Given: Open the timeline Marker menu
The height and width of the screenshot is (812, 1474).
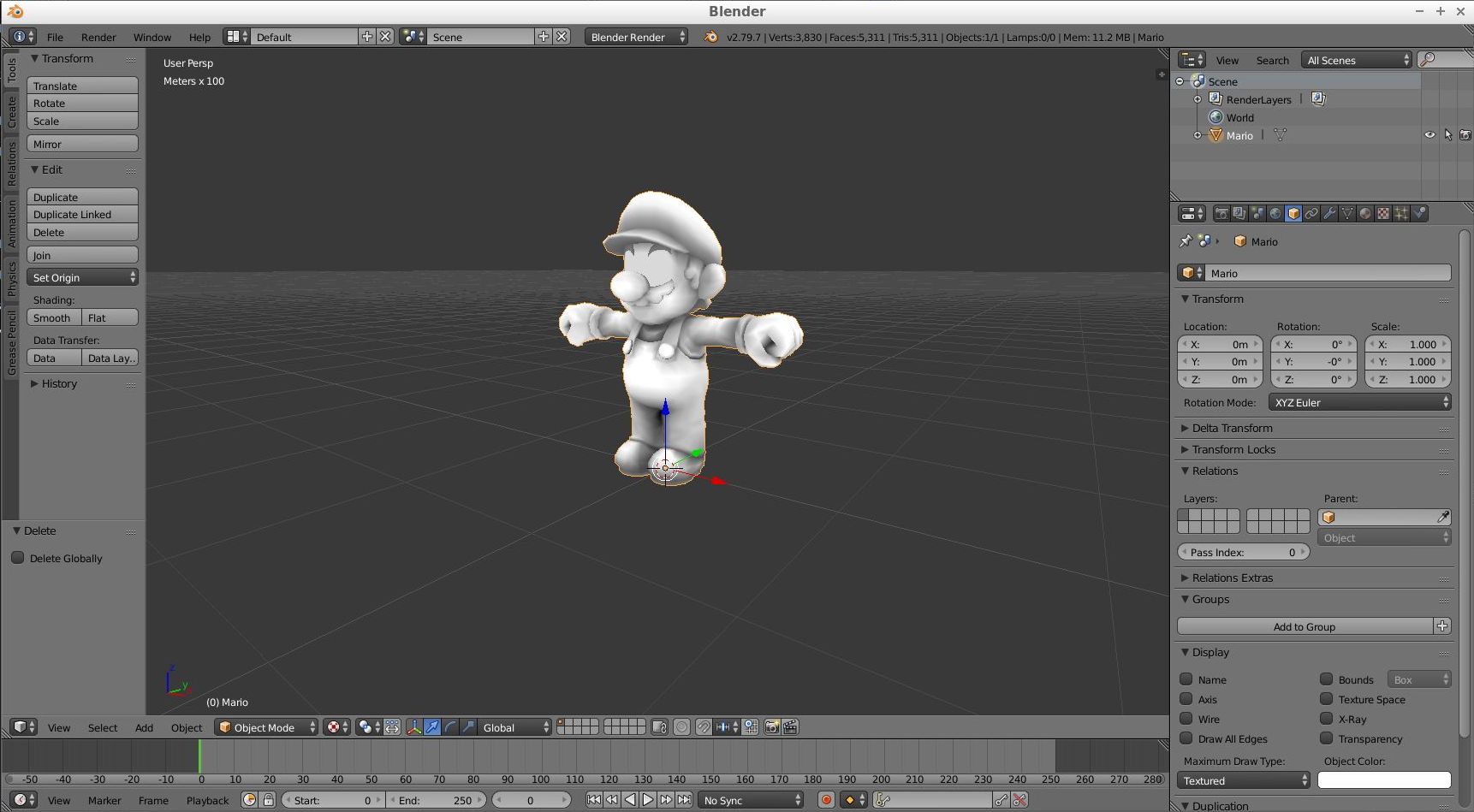Looking at the screenshot, I should (104, 800).
